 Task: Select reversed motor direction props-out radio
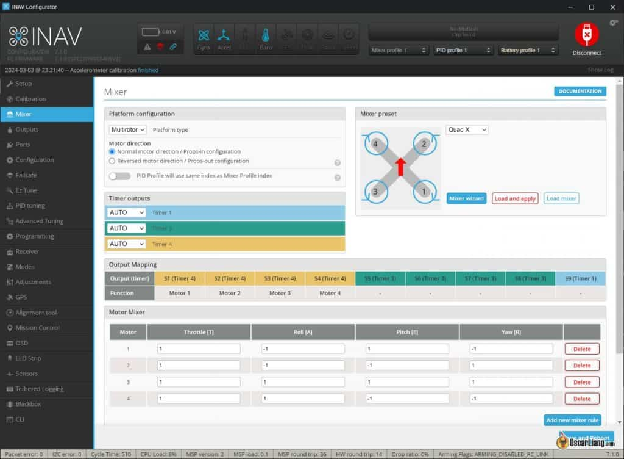click(112, 161)
